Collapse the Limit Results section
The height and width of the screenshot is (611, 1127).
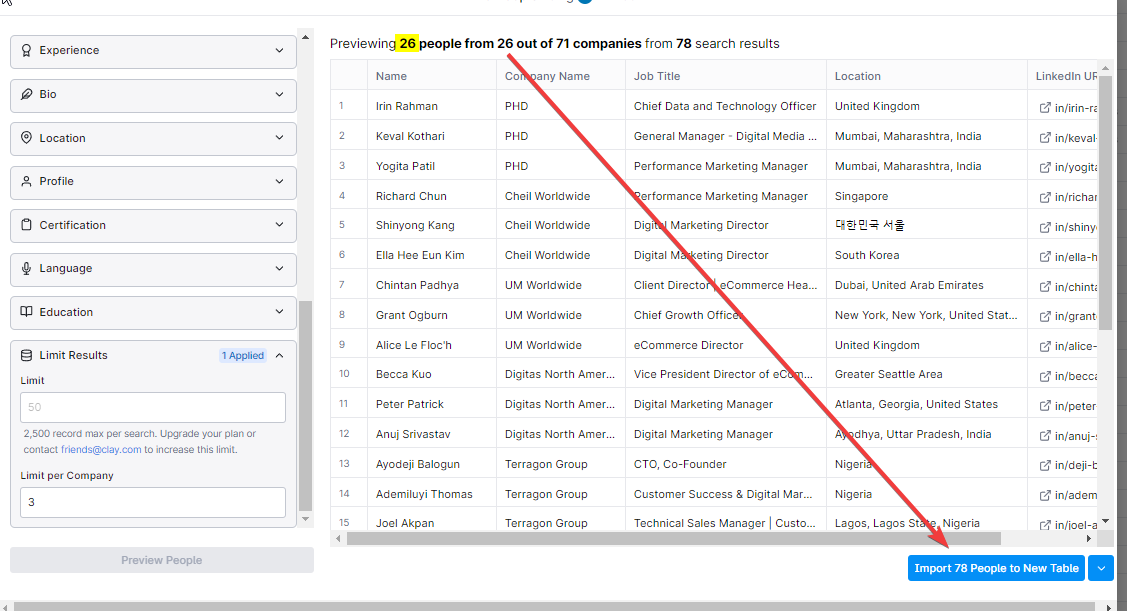(279, 356)
